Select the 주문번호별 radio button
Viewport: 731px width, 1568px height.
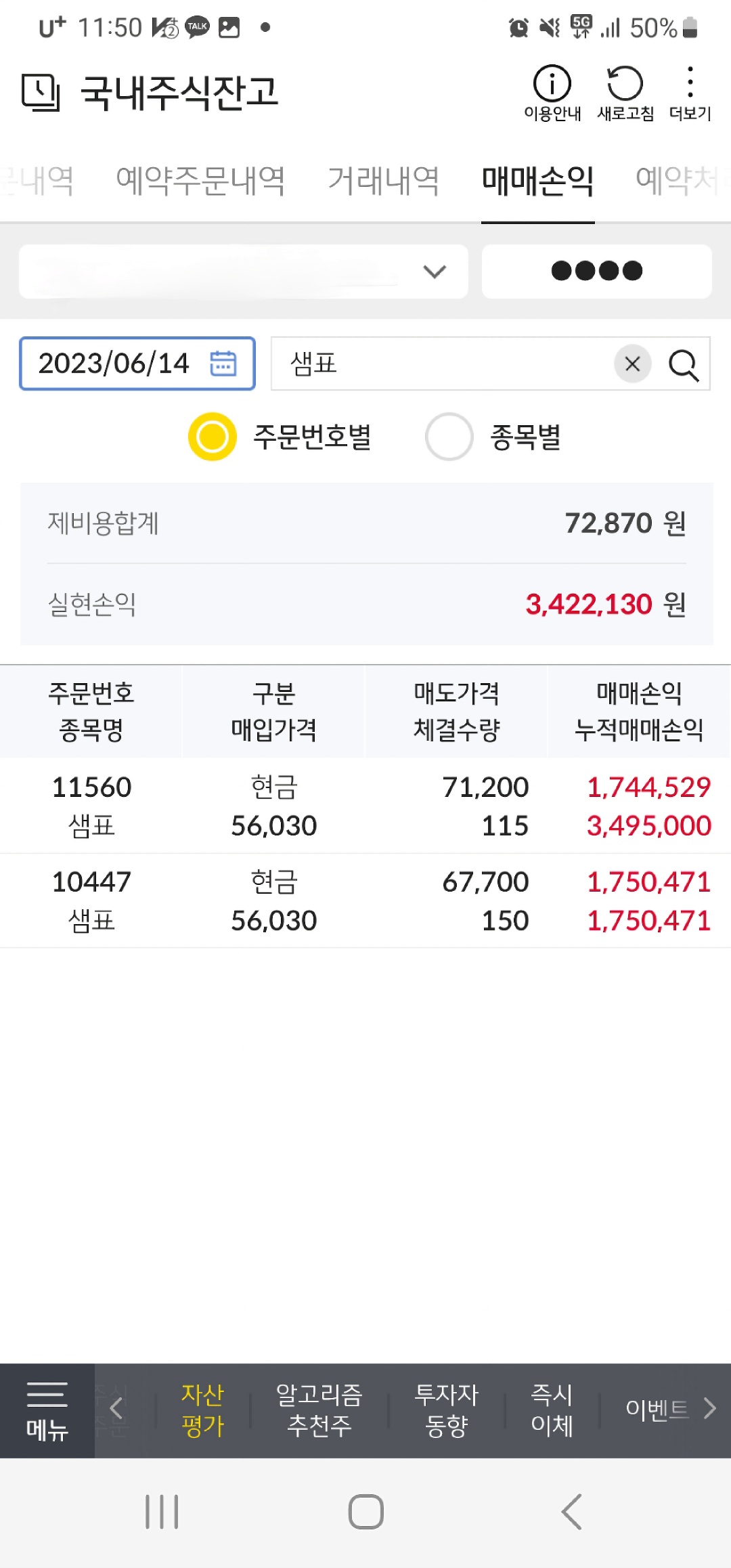coord(213,437)
